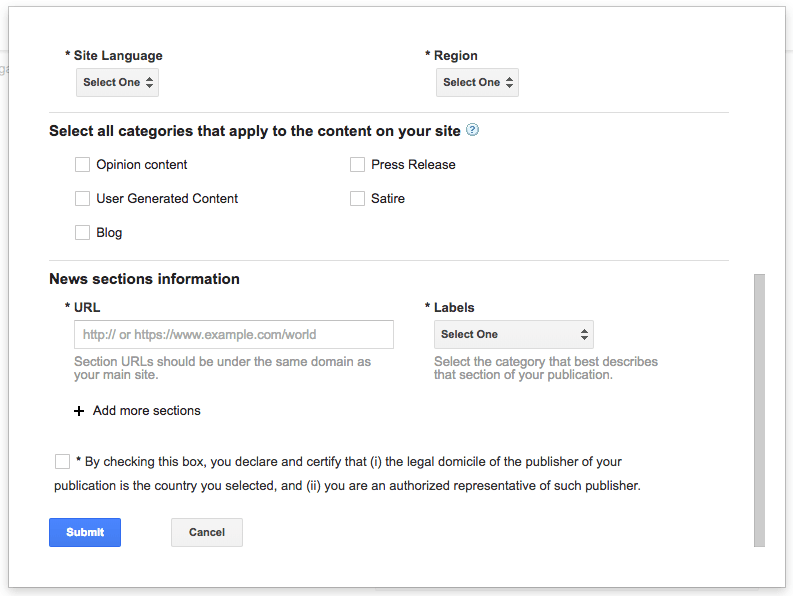
Task: Check the legal domicile declaration checkbox
Action: click(x=63, y=462)
